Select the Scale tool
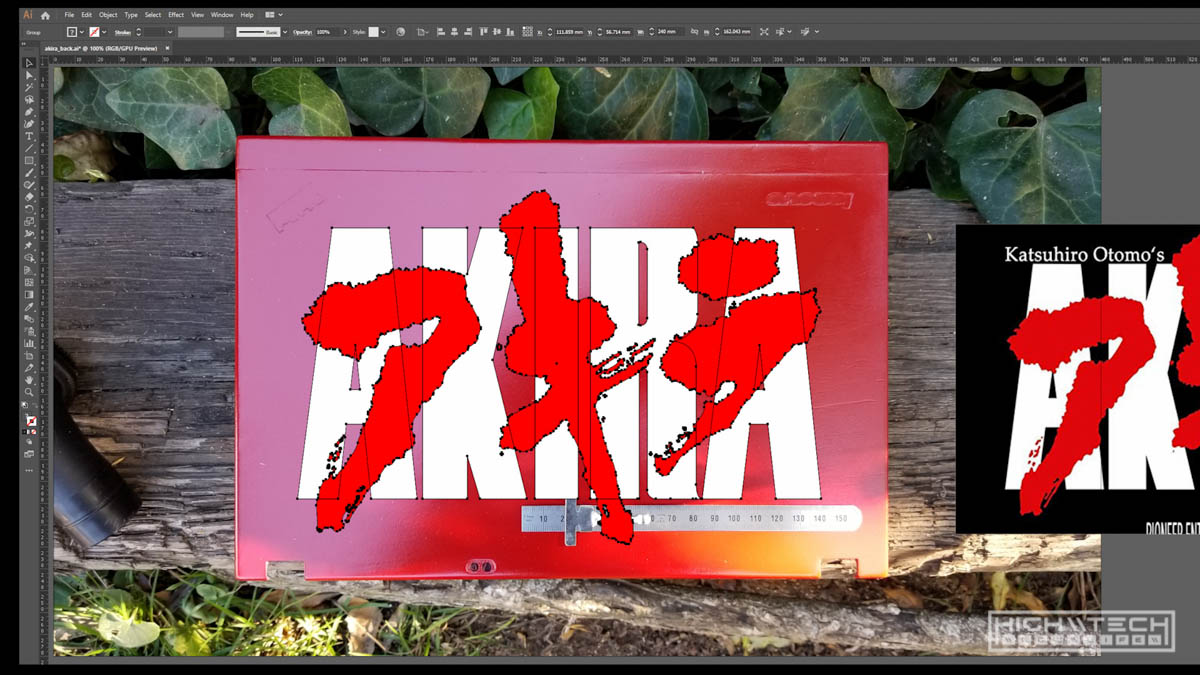1200x675 pixels. tap(29, 221)
